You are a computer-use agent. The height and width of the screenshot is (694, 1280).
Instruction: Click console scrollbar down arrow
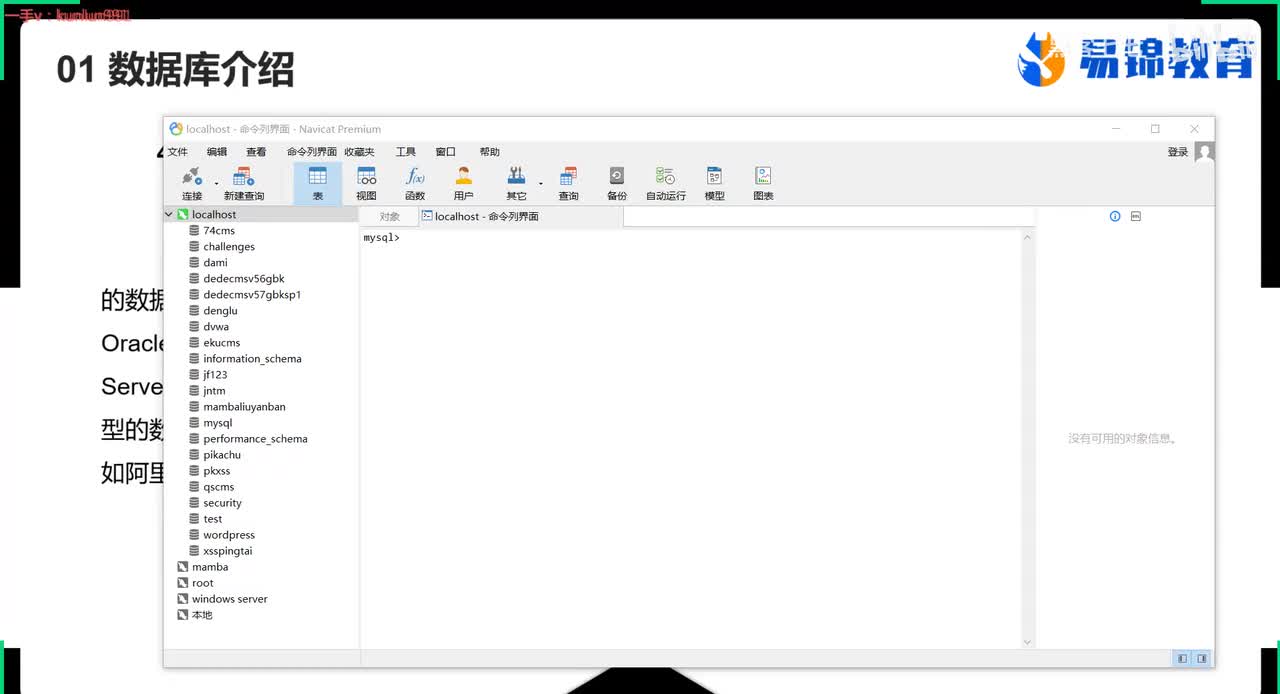pos(1027,642)
